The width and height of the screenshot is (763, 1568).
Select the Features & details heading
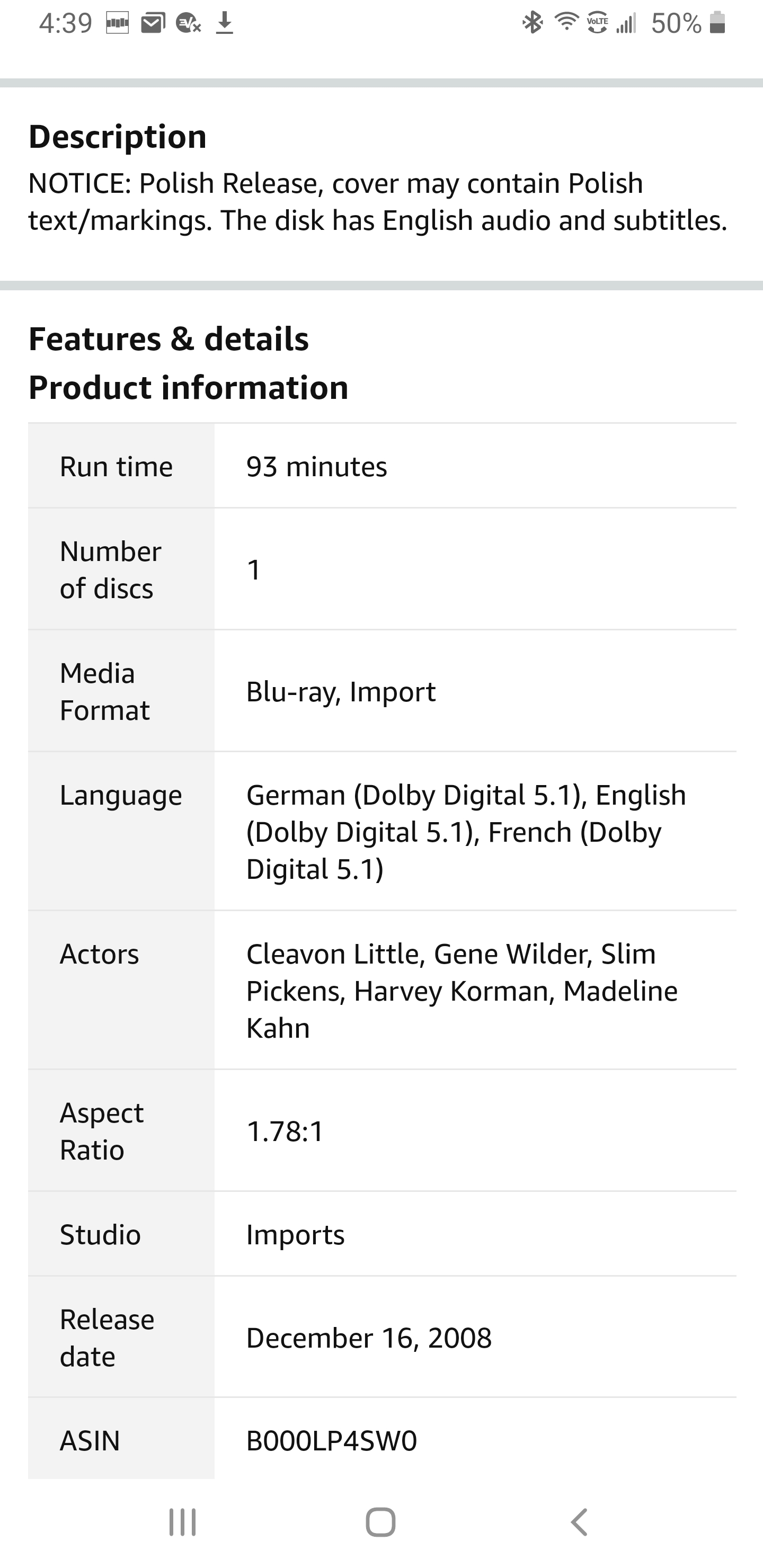pos(168,338)
